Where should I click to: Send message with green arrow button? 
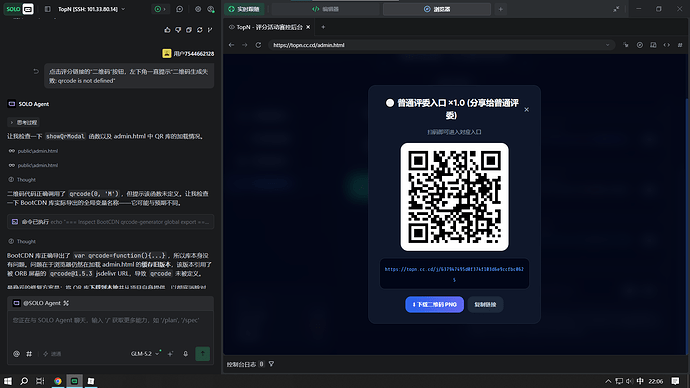pos(202,354)
